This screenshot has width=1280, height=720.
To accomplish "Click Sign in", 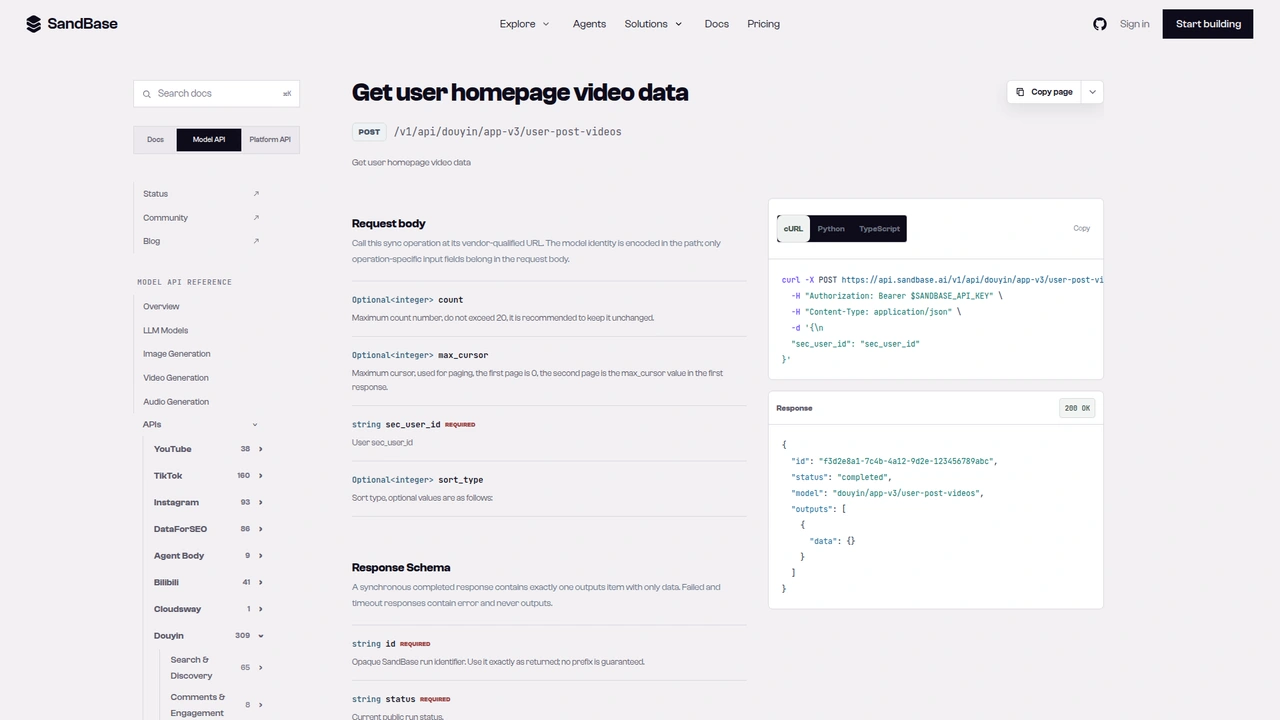I will click(x=1134, y=24).
